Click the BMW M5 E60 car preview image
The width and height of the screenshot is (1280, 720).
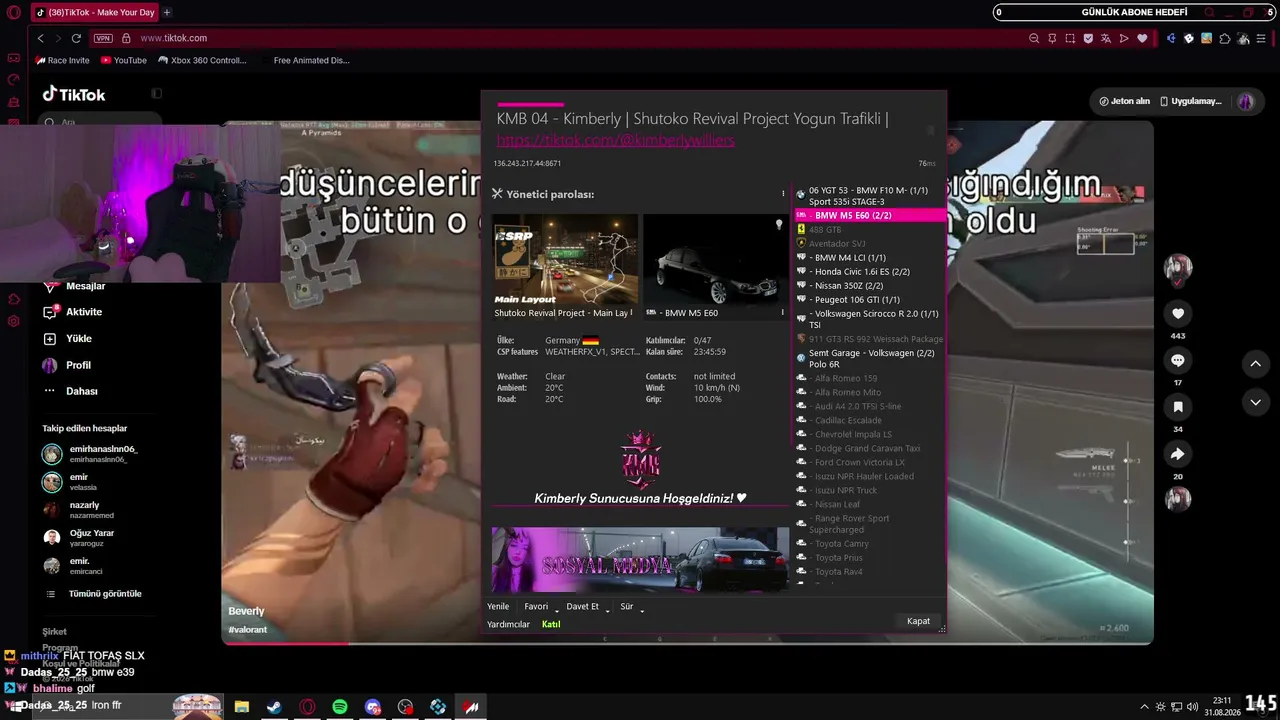715,259
